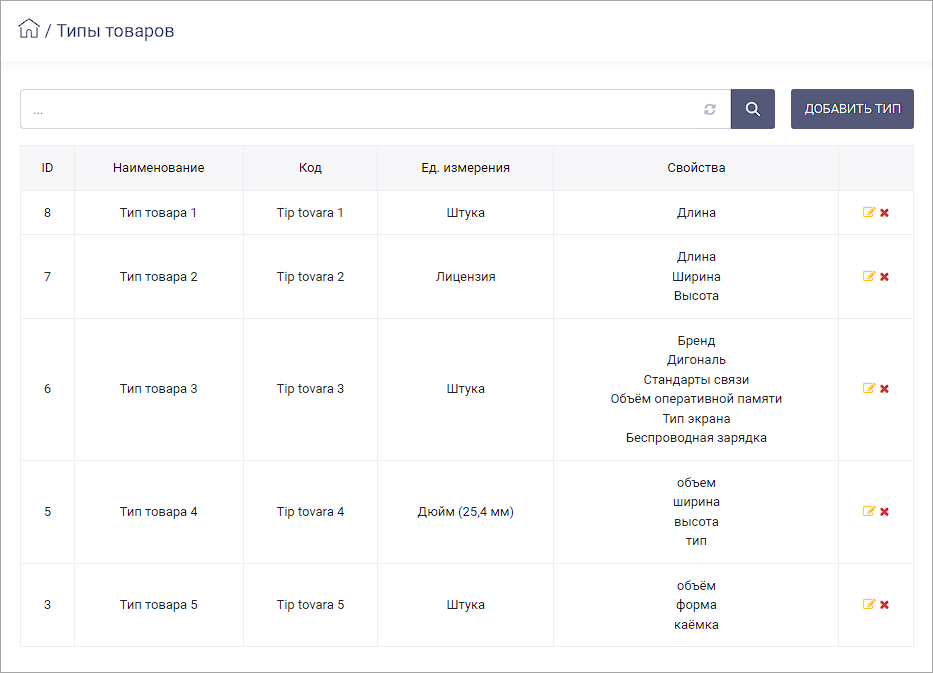
Task: Select cell Тип товара 3
Action: coord(158,389)
